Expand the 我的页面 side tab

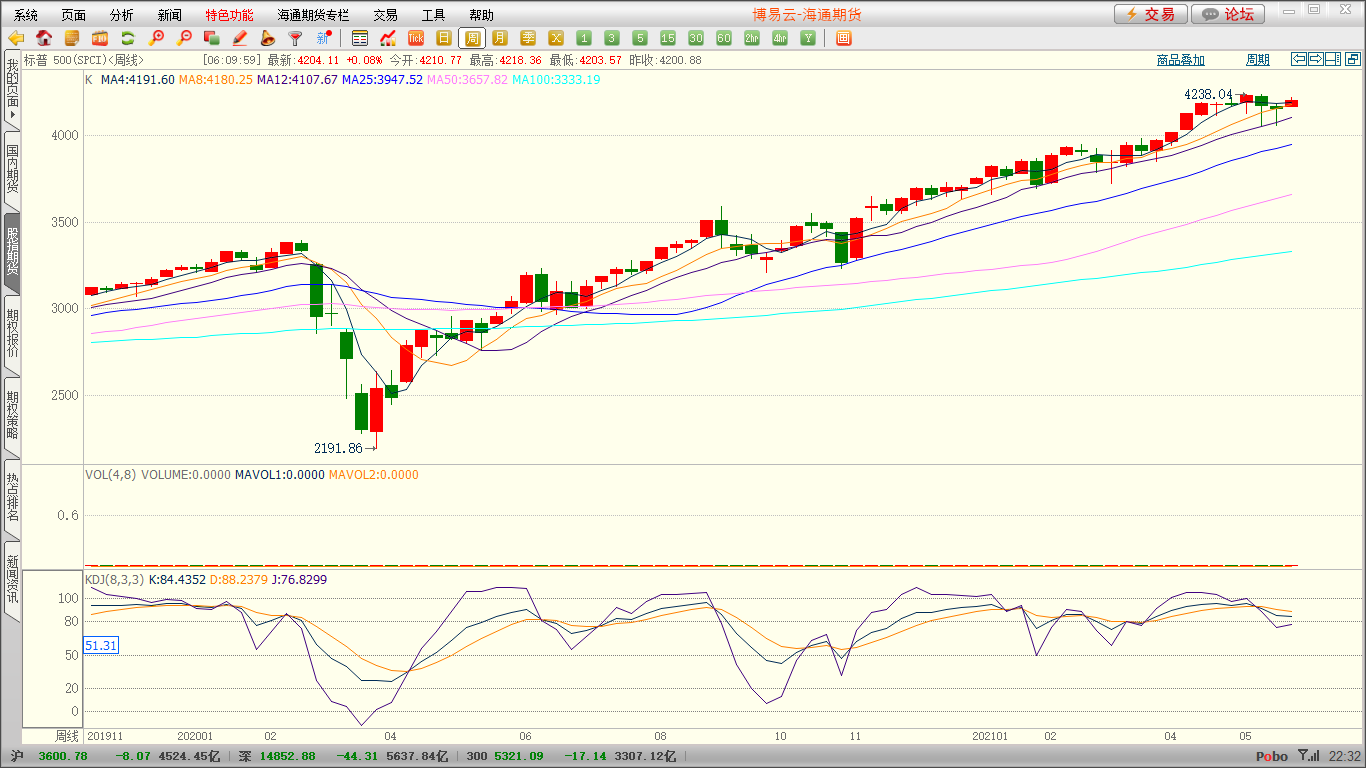click(12, 88)
